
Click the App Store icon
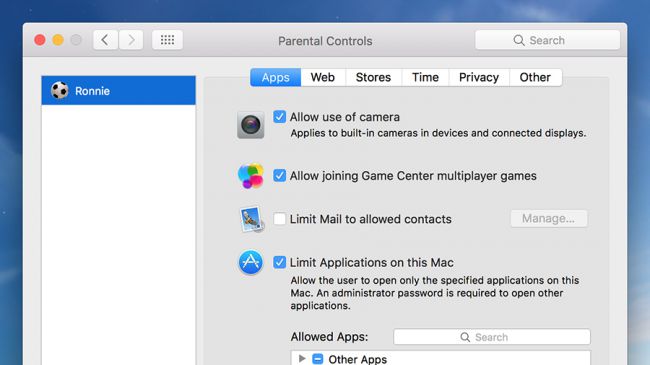(x=250, y=262)
